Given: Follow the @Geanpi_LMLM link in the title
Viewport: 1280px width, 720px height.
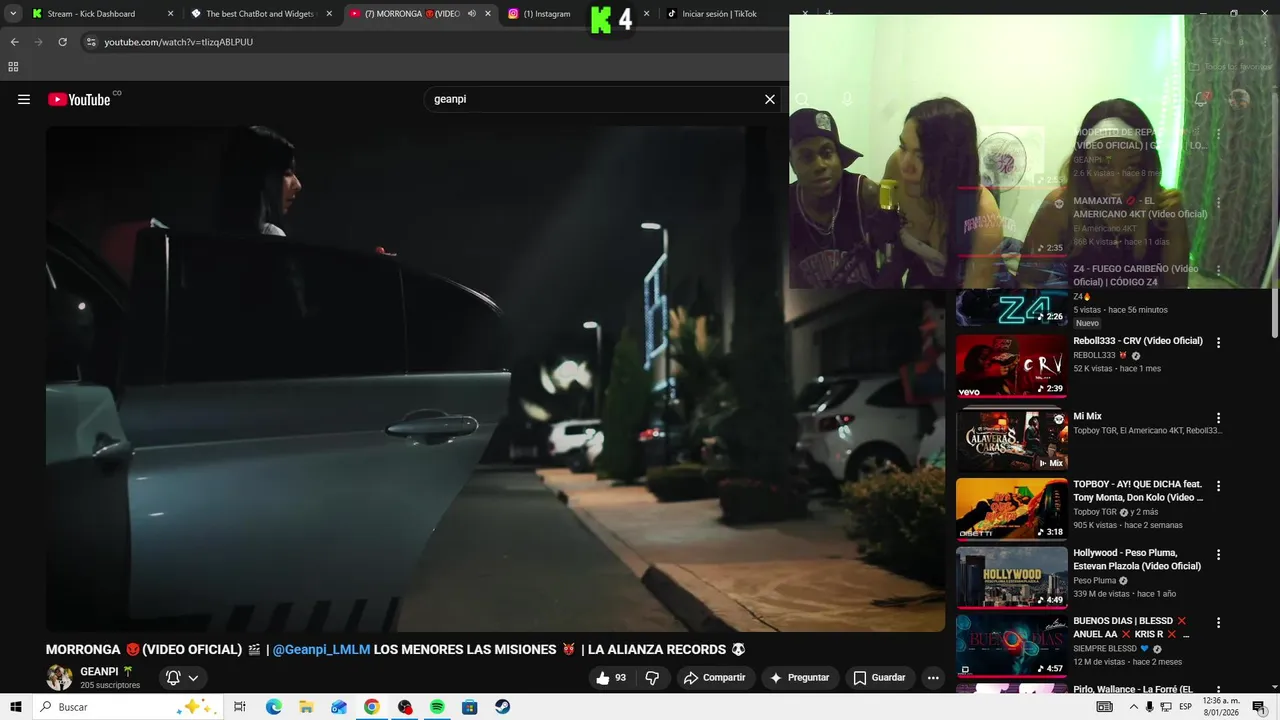Looking at the screenshot, I should point(321,649).
